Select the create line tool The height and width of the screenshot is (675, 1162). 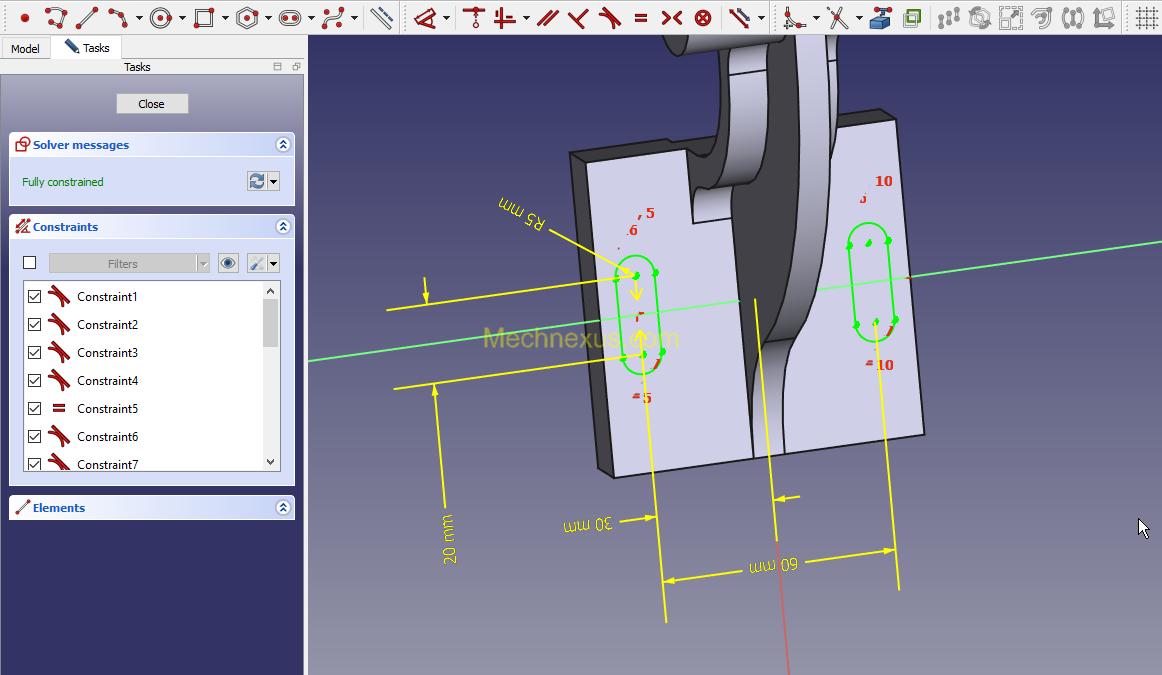[x=87, y=17]
